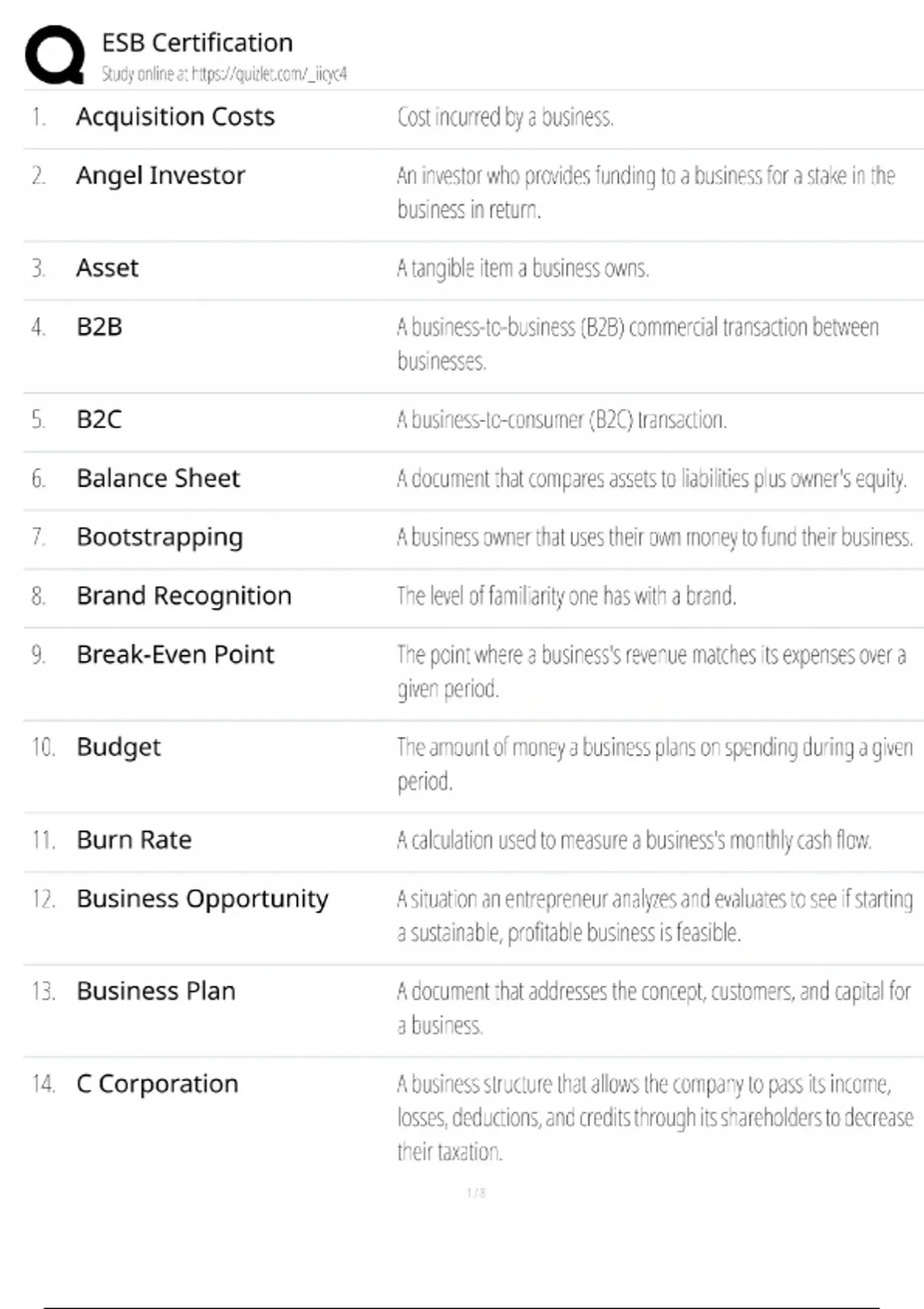This screenshot has width=924, height=1309.
Task: Click the Brand Recognition definition text
Action: pos(566,596)
